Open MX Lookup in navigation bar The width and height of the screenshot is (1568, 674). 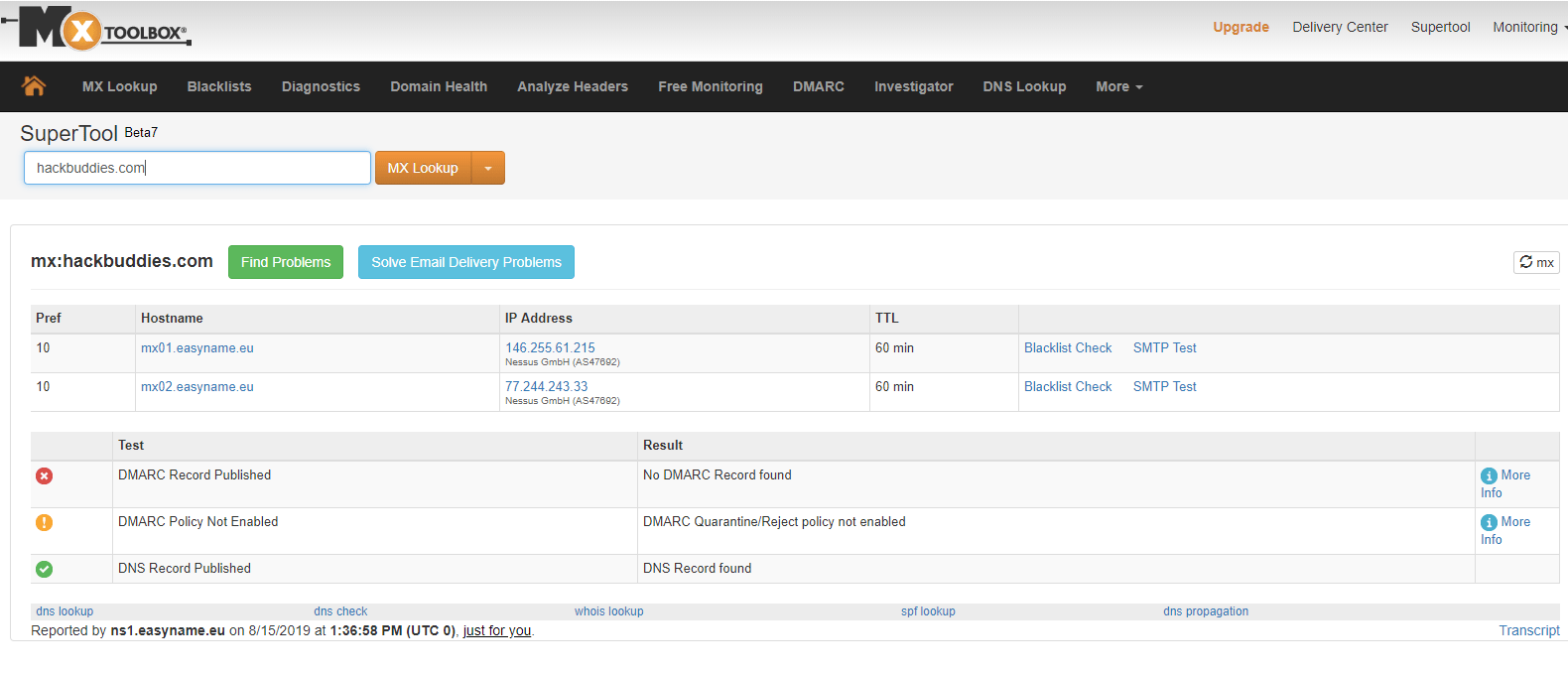tap(120, 86)
